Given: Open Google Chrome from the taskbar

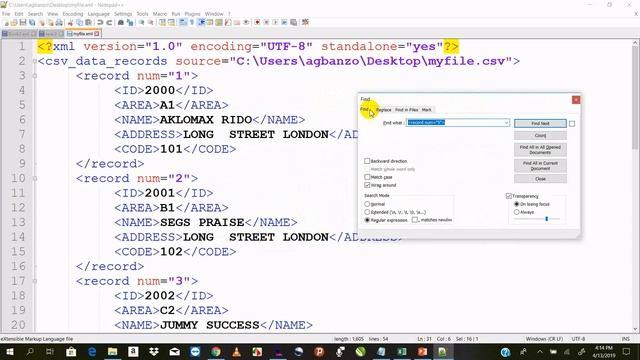Looking at the screenshot, I should pyautogui.click(x=216, y=351).
